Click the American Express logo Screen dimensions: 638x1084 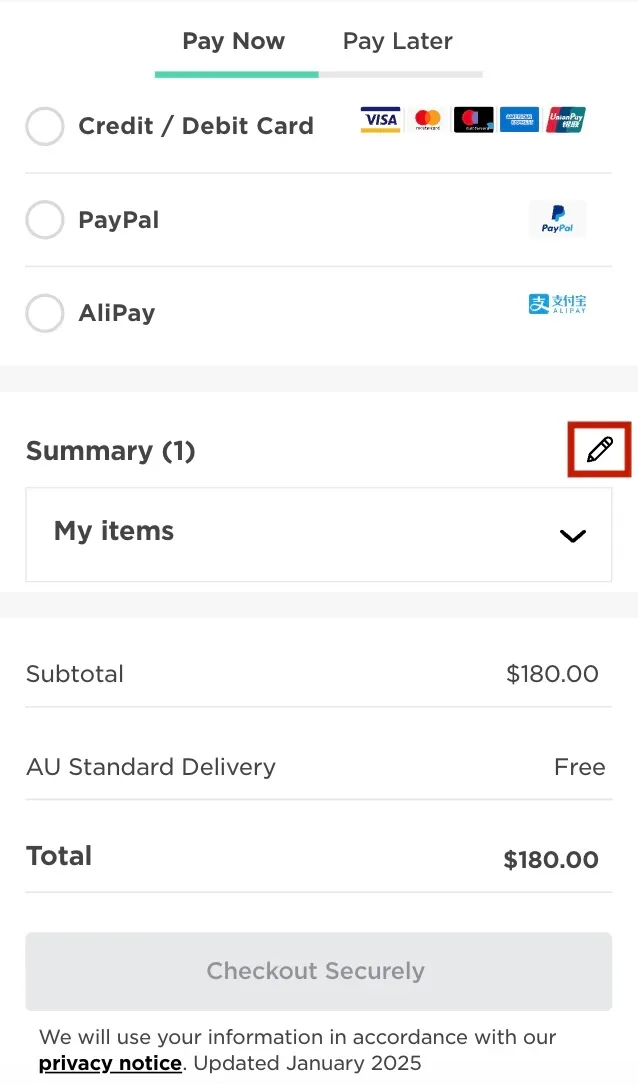[x=519, y=121]
